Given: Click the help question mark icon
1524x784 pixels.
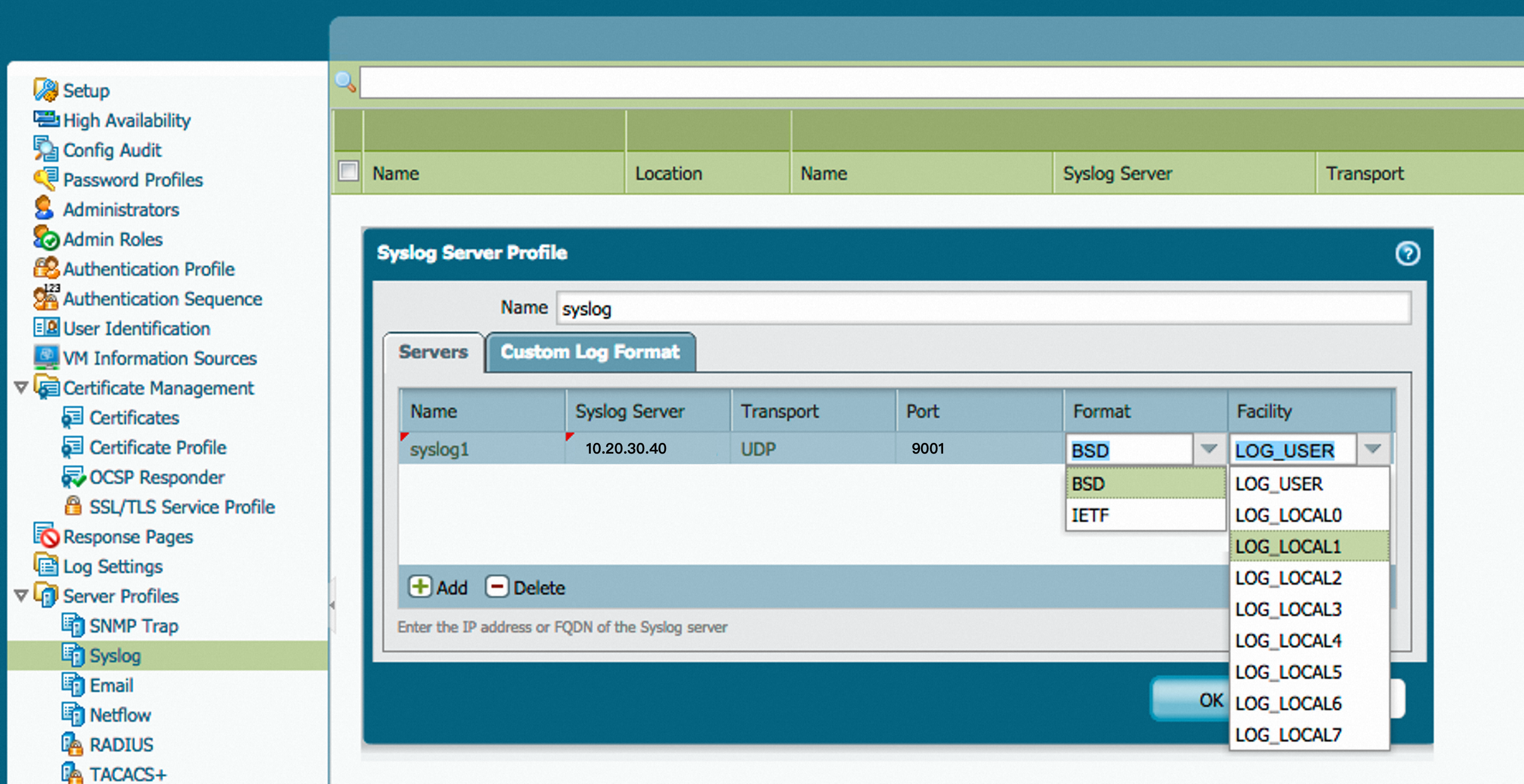Looking at the screenshot, I should (1407, 254).
